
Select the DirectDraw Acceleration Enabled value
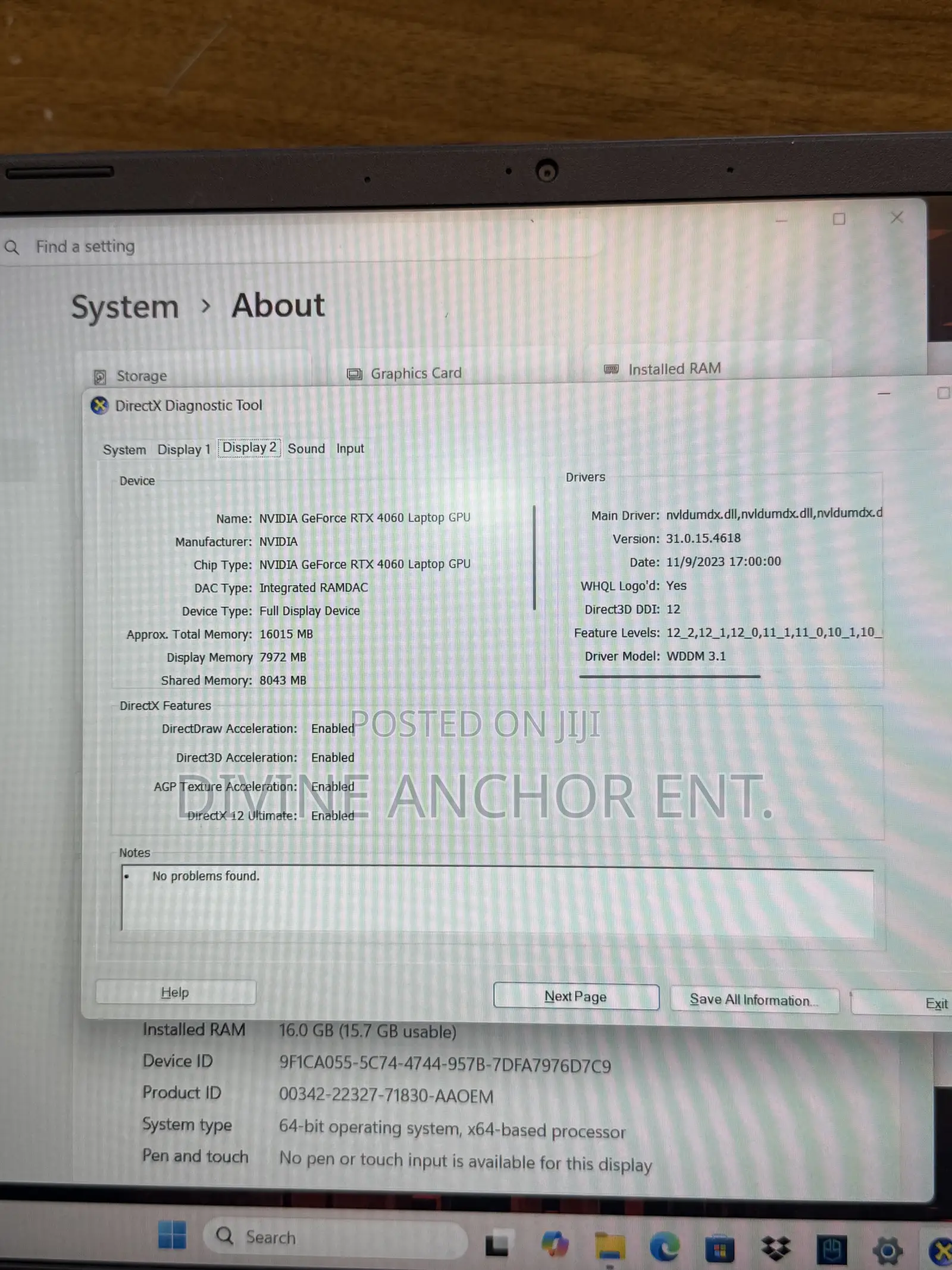333,729
